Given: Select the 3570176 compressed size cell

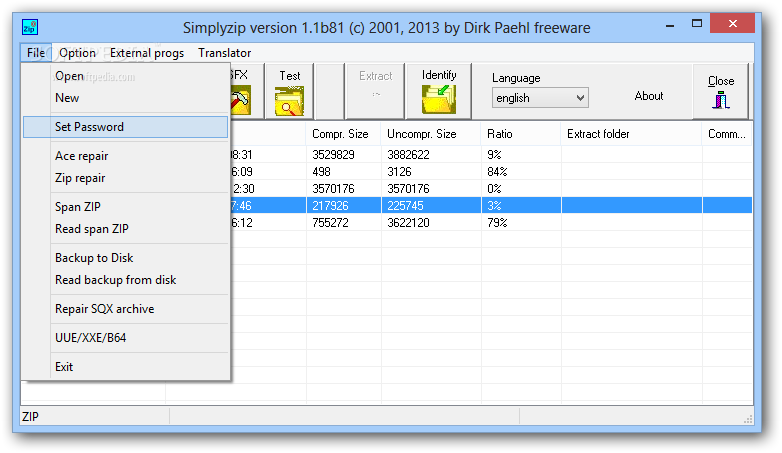Looking at the screenshot, I should point(344,189).
